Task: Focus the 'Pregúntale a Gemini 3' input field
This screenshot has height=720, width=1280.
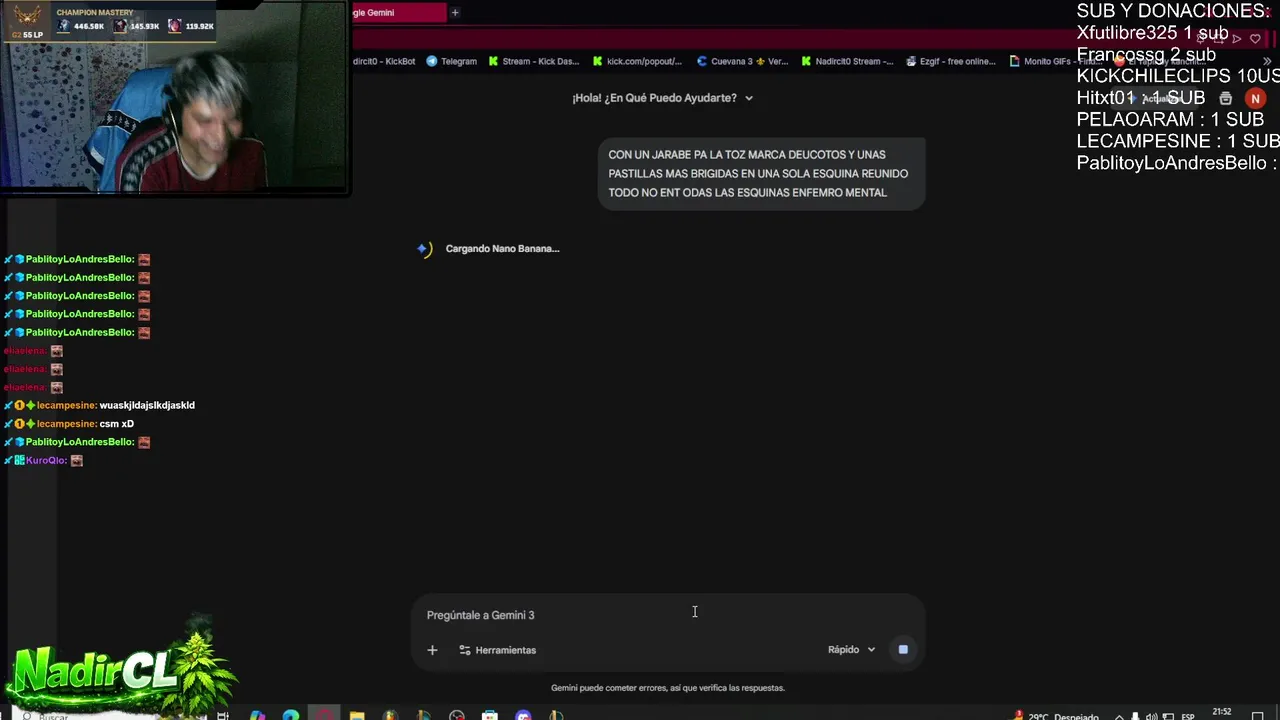Action: coord(668,615)
